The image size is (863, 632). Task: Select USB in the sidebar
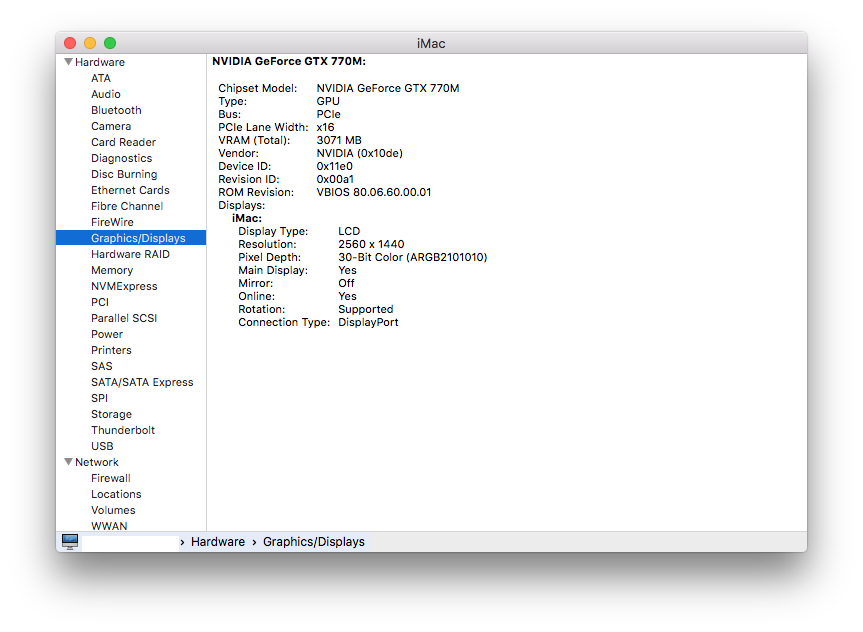[x=102, y=445]
